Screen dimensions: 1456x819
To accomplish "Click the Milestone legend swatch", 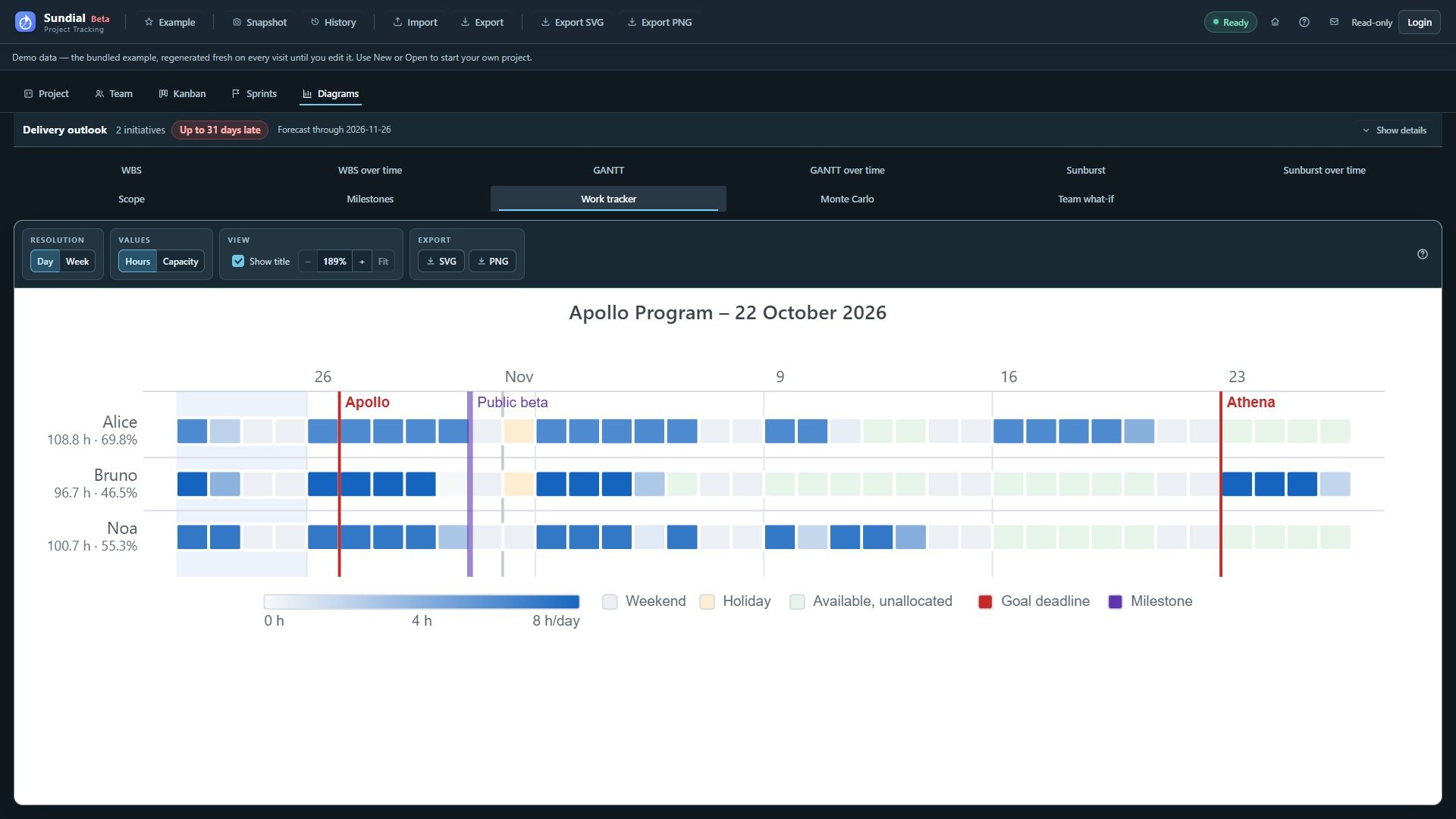I will coord(1115,601).
